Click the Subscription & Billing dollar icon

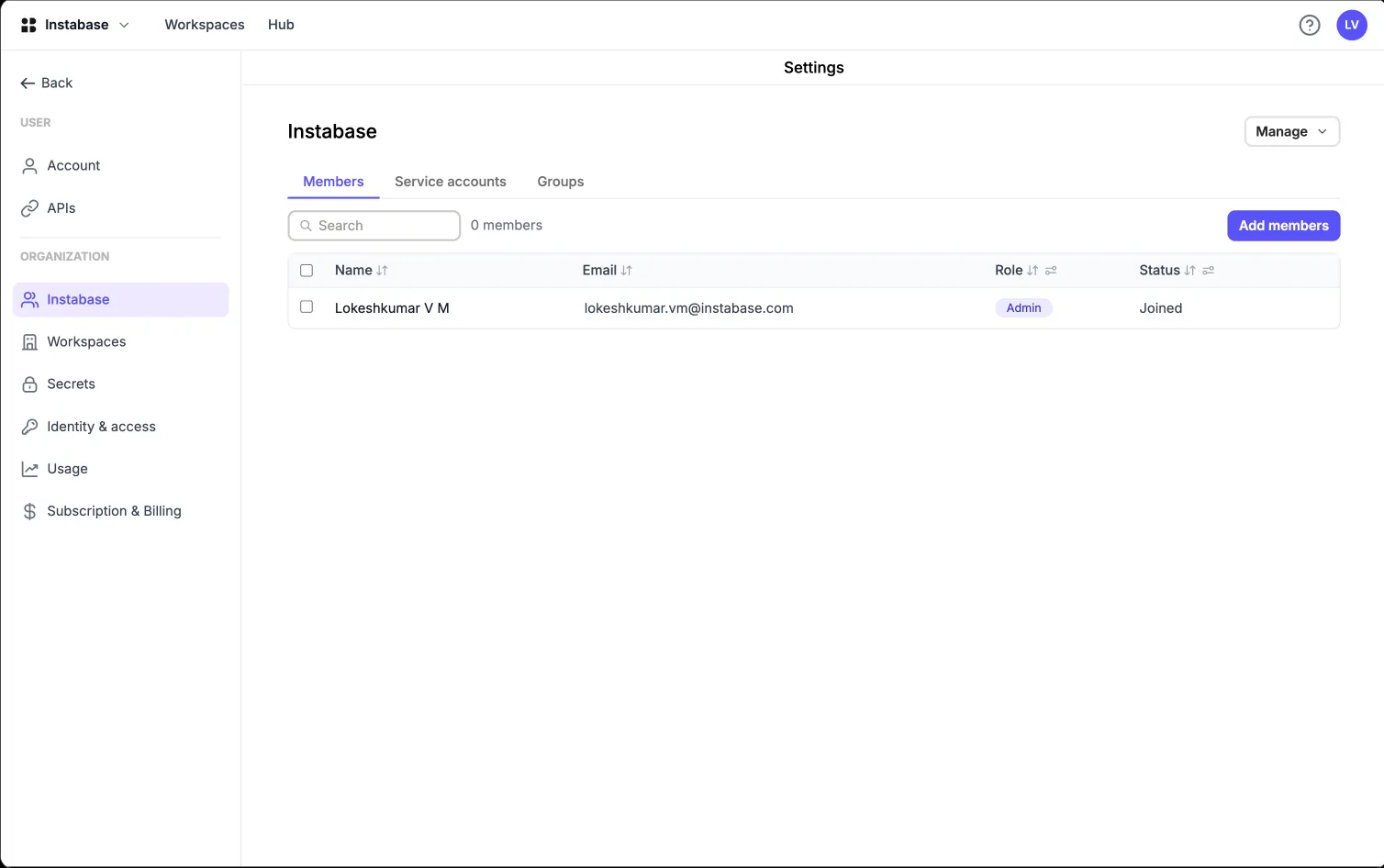30,511
